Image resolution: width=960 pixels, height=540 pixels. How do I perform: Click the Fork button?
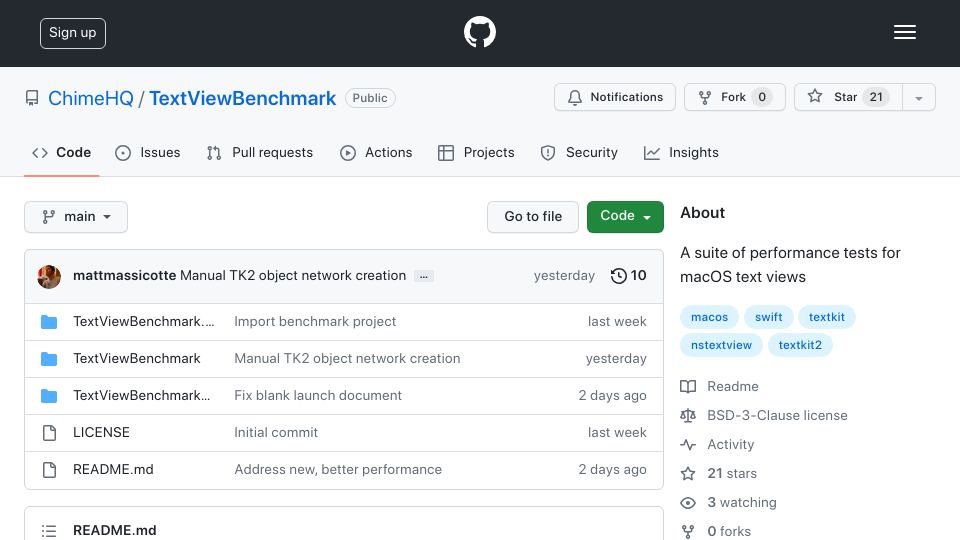coord(735,97)
